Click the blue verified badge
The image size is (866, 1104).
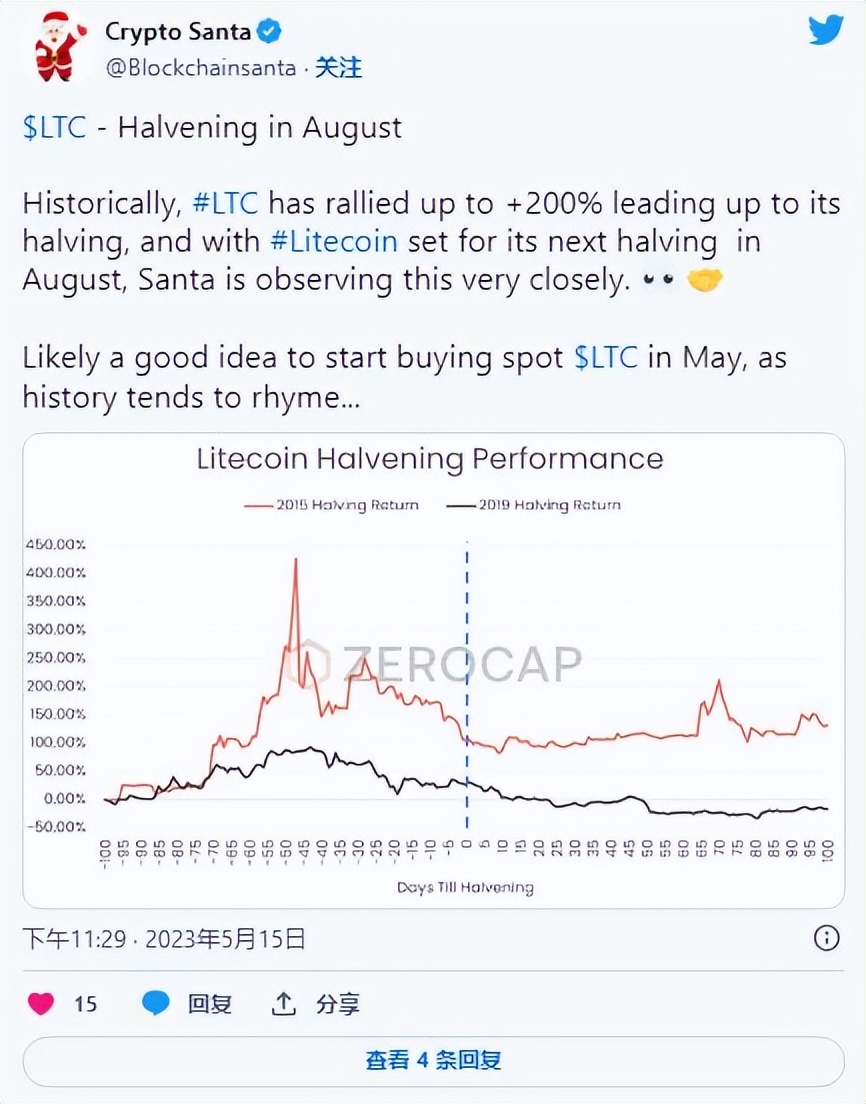click(x=269, y=32)
